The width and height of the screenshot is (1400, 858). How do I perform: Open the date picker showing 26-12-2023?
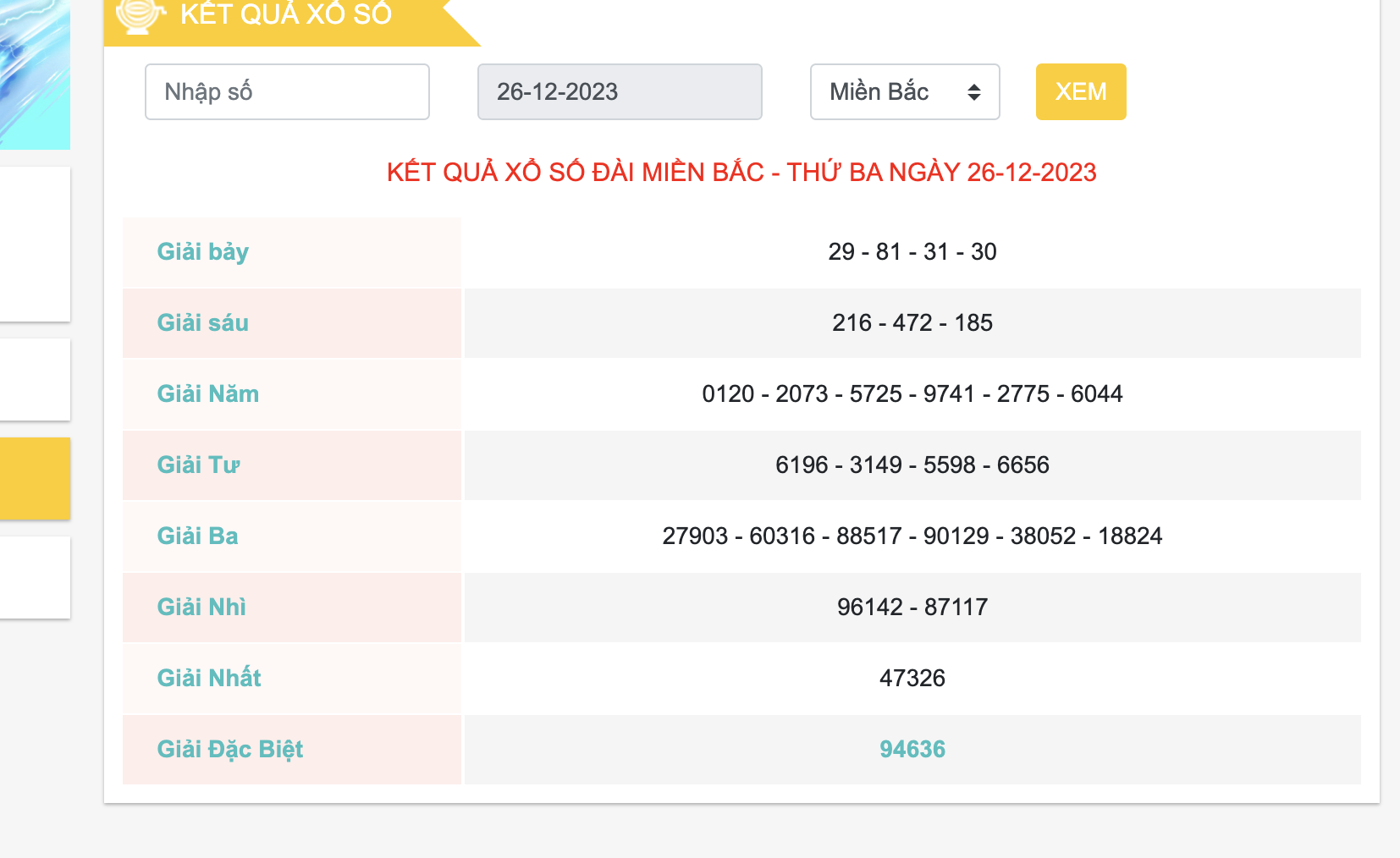(620, 91)
